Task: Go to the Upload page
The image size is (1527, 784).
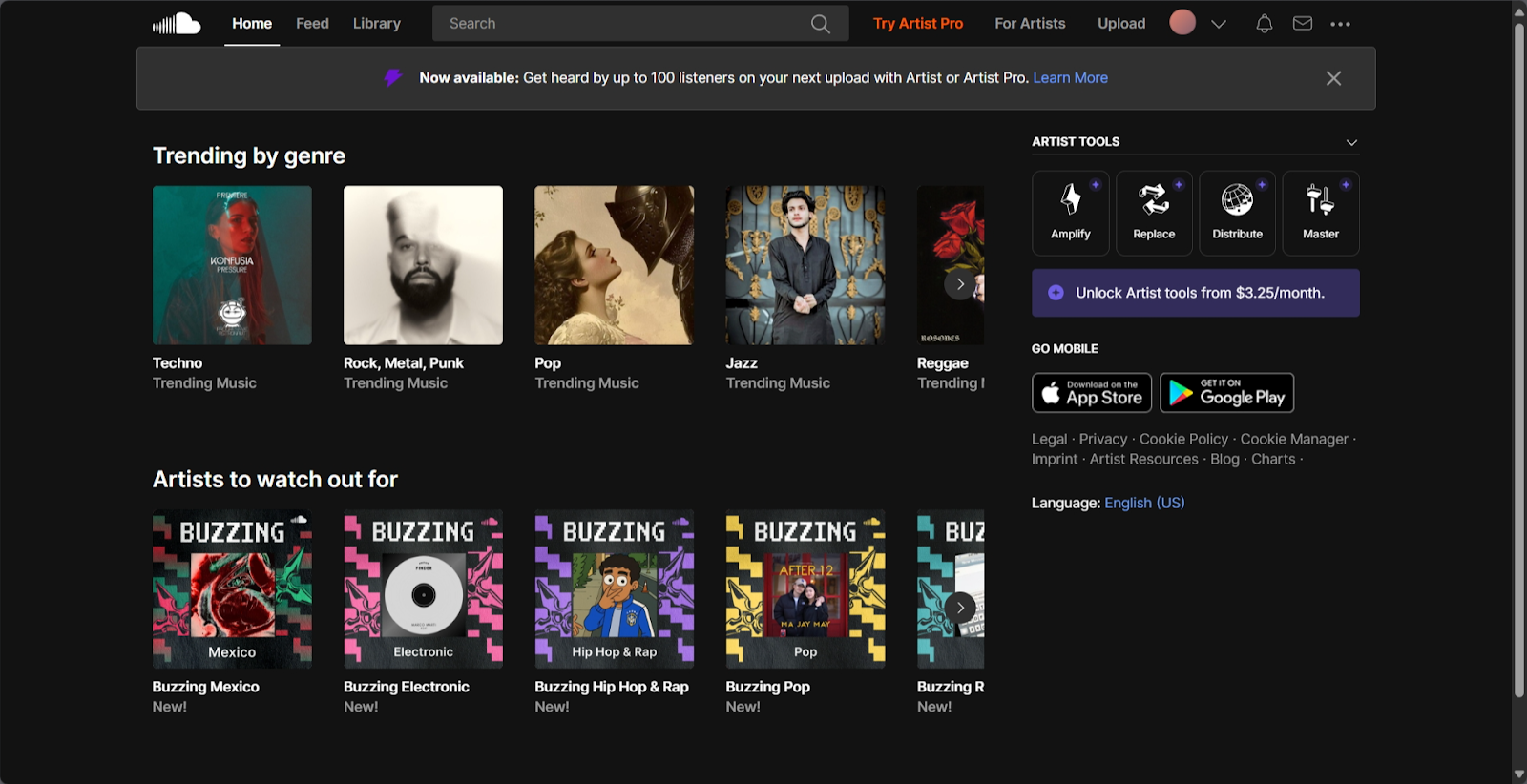Action: click(1121, 24)
